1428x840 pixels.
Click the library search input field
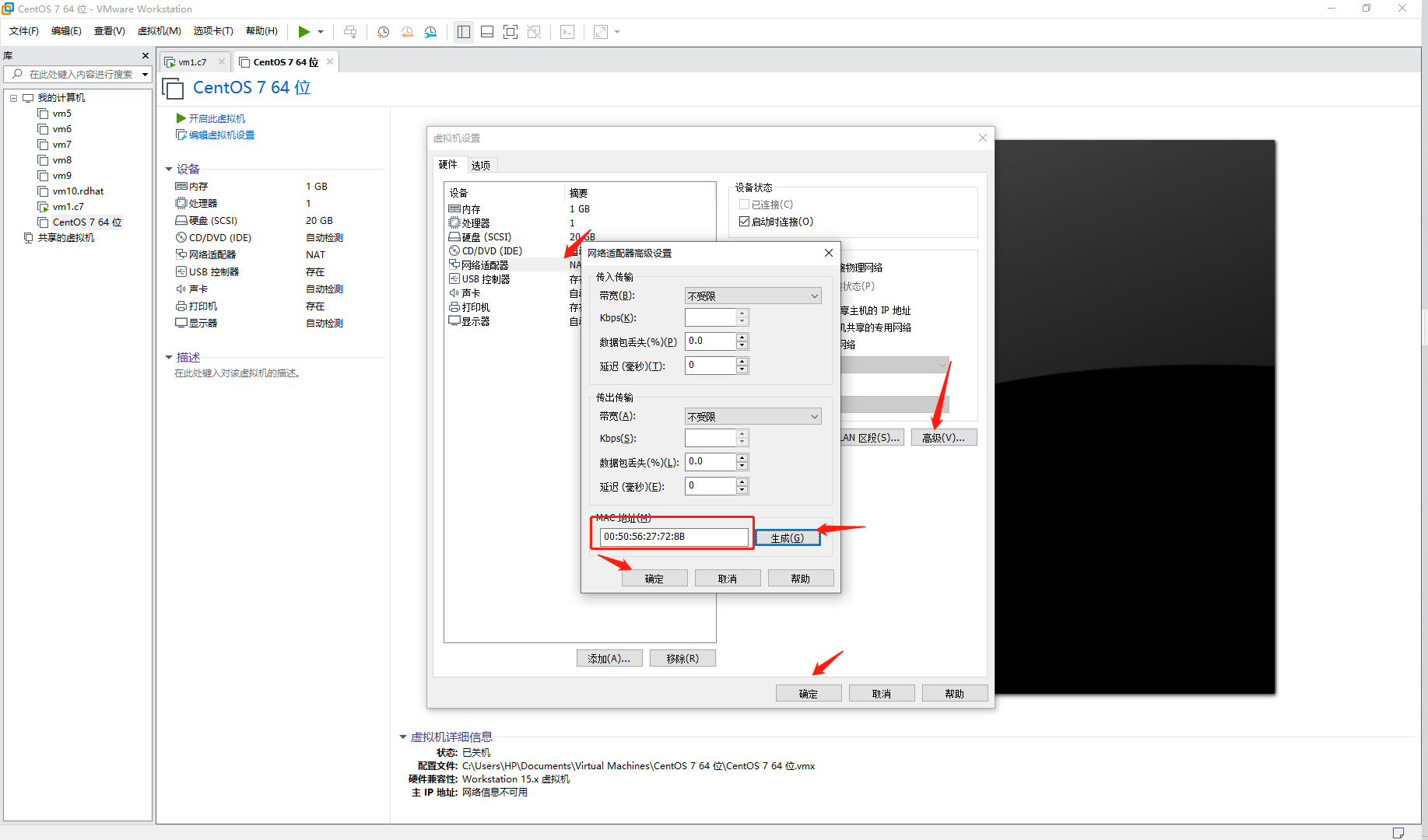click(x=81, y=75)
